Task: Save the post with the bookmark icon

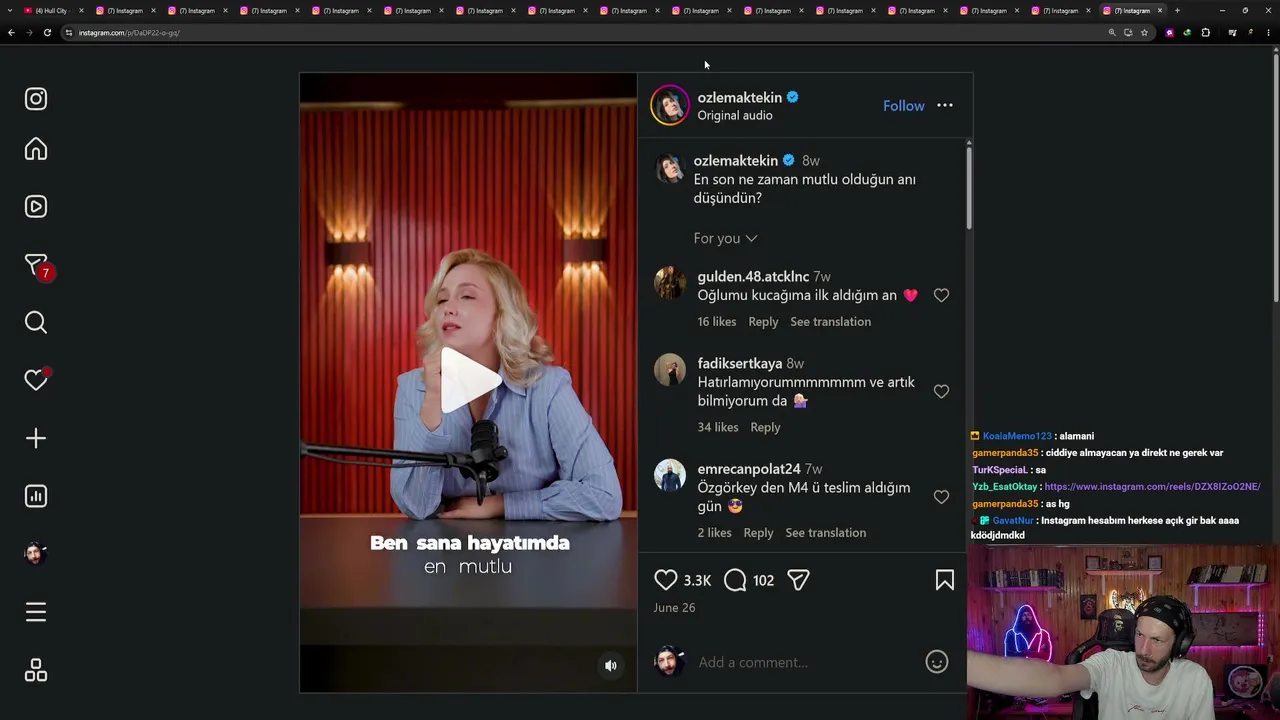Action: [x=945, y=580]
